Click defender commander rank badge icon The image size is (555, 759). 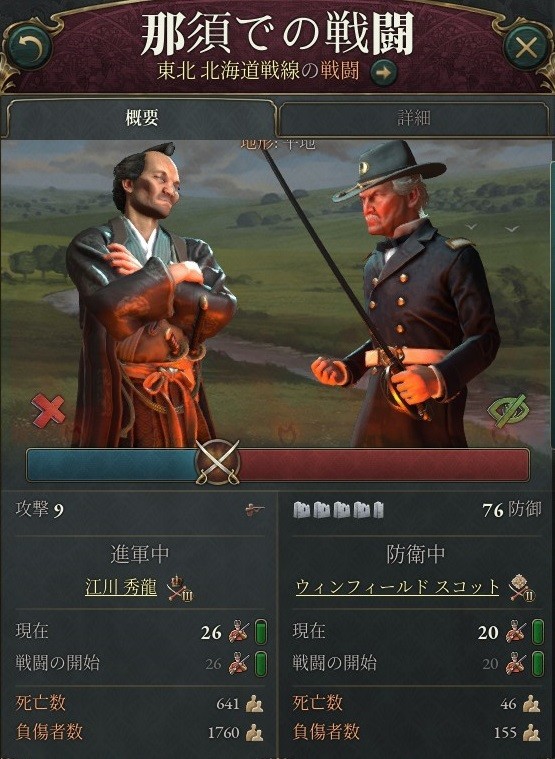[x=522, y=588]
